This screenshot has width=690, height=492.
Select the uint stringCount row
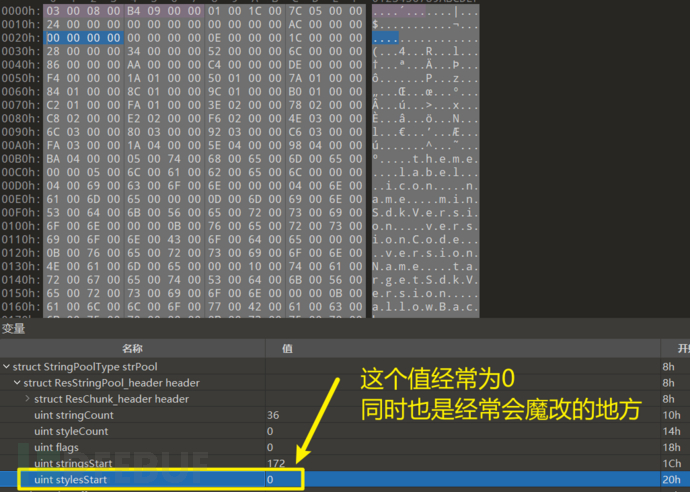pos(345,415)
